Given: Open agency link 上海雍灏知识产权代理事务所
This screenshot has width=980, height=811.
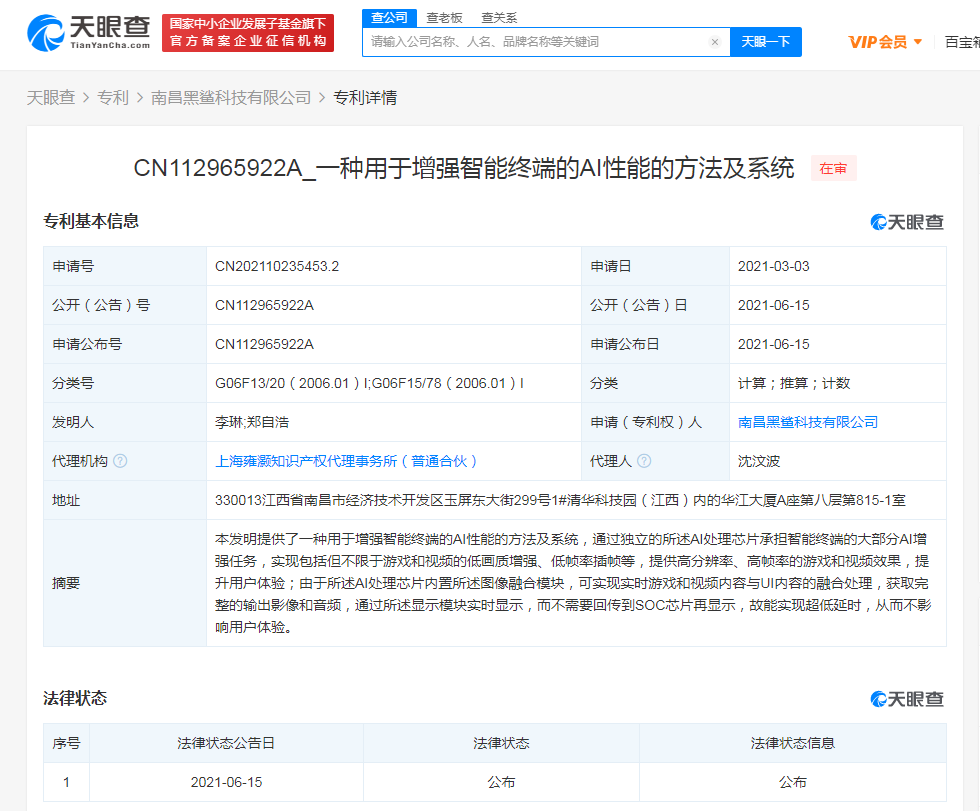Looking at the screenshot, I should (346, 461).
